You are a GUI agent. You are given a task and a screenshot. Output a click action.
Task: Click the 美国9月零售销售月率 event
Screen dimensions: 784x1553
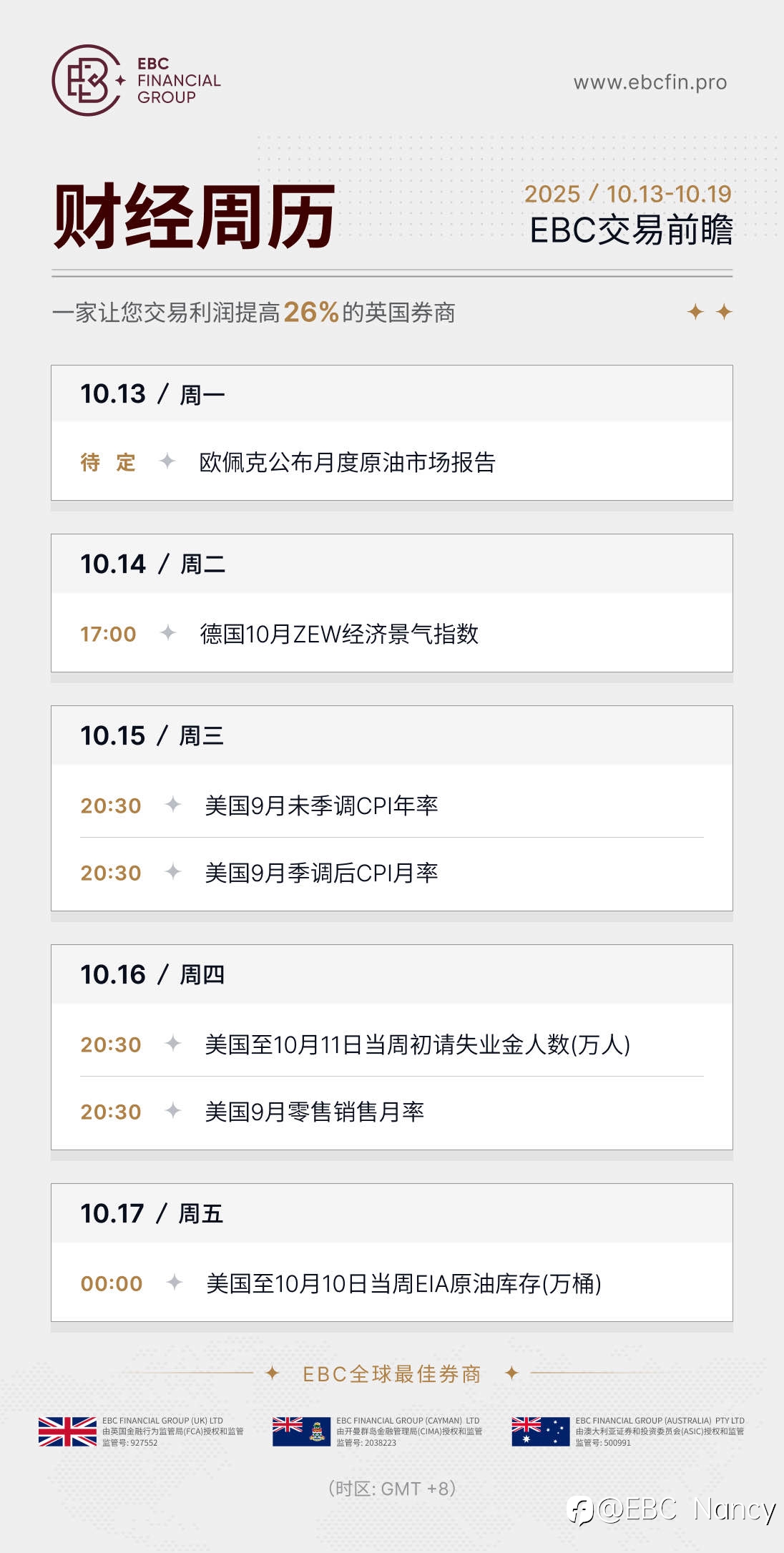click(315, 1112)
